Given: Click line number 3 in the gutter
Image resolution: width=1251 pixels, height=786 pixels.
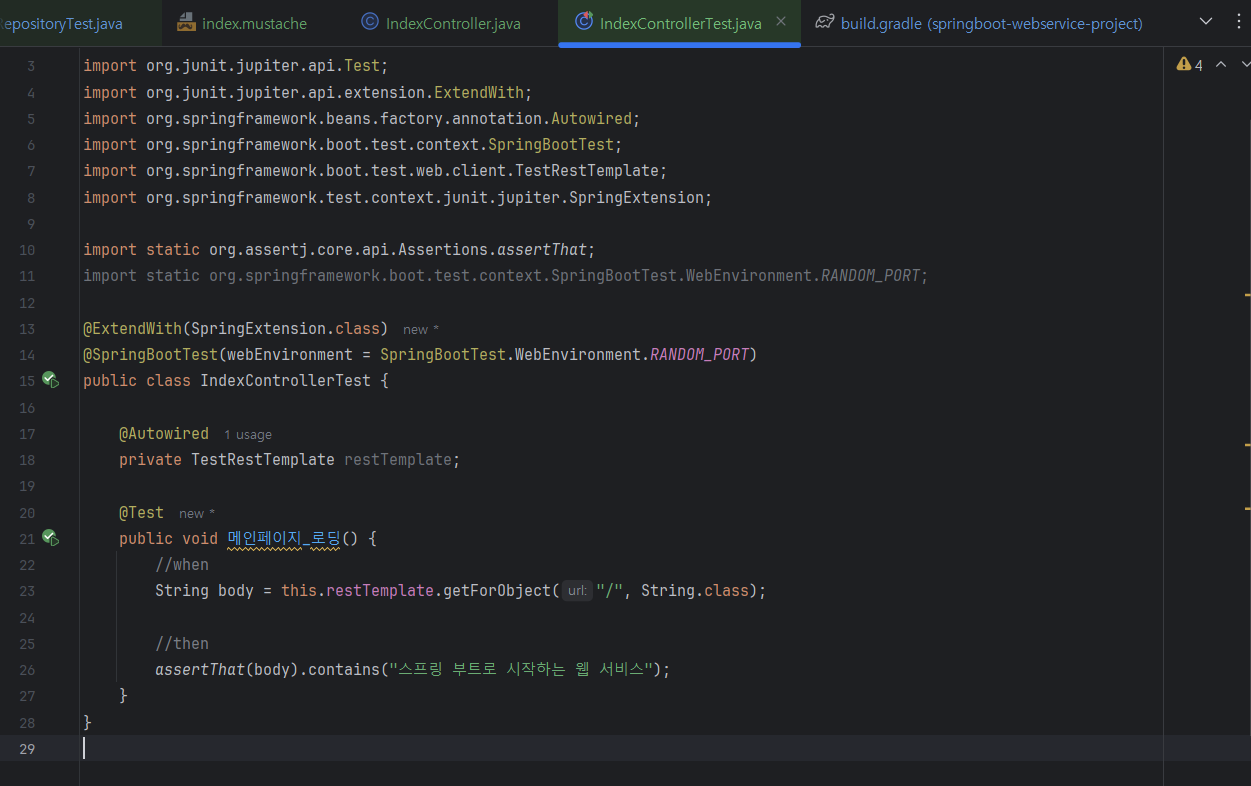Looking at the screenshot, I should tap(31, 66).
